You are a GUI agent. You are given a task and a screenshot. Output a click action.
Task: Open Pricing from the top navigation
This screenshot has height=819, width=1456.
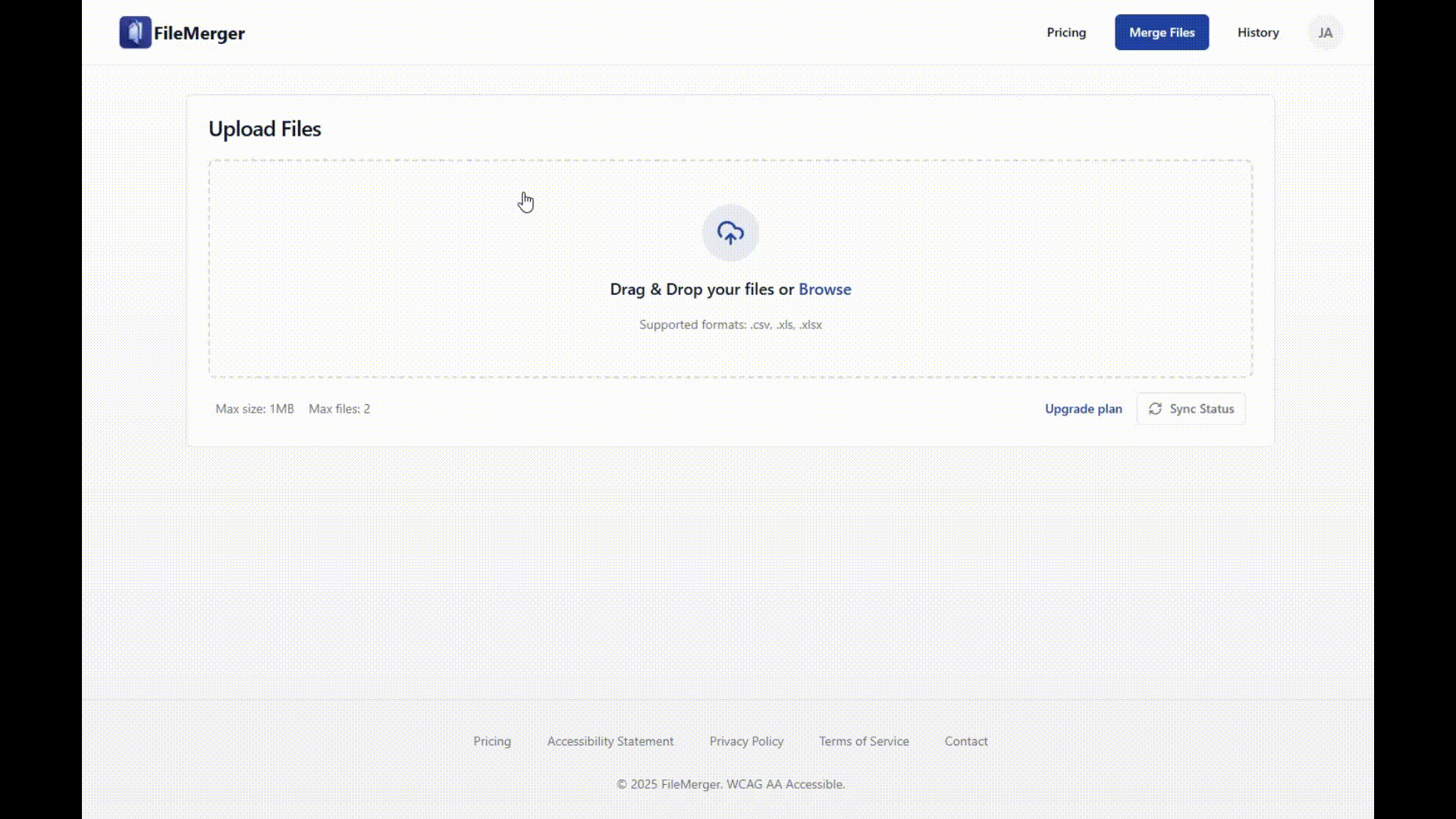(x=1066, y=32)
